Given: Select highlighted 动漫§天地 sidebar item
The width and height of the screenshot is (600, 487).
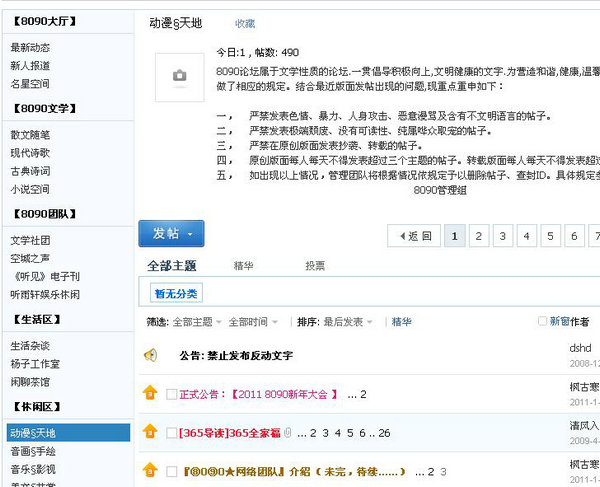Looking at the screenshot, I should click(68, 433).
